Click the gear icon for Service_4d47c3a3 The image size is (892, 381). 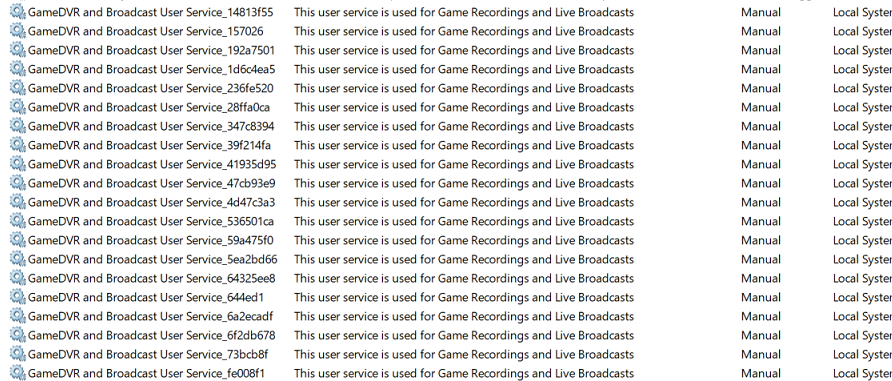click(x=18, y=202)
